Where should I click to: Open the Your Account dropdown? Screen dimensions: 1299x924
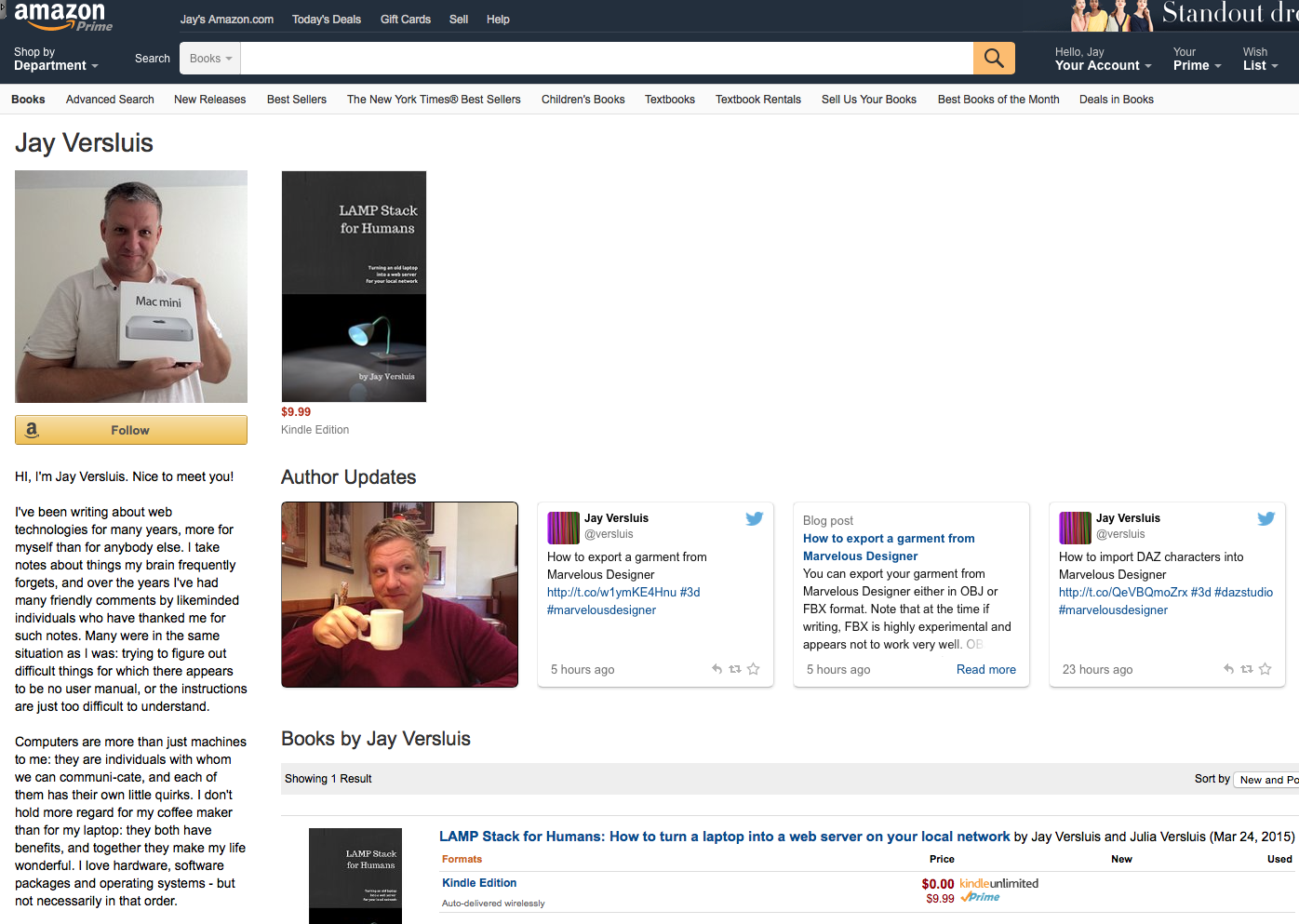coord(1103,59)
